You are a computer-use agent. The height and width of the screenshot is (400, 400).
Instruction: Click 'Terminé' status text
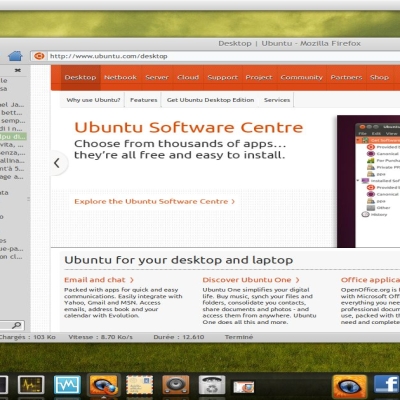[239, 337]
